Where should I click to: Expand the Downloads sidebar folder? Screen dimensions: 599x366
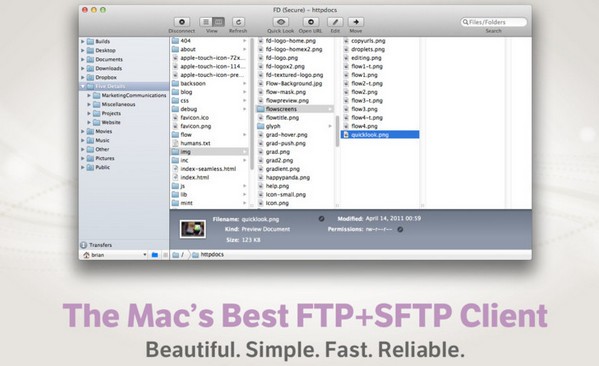(83, 68)
